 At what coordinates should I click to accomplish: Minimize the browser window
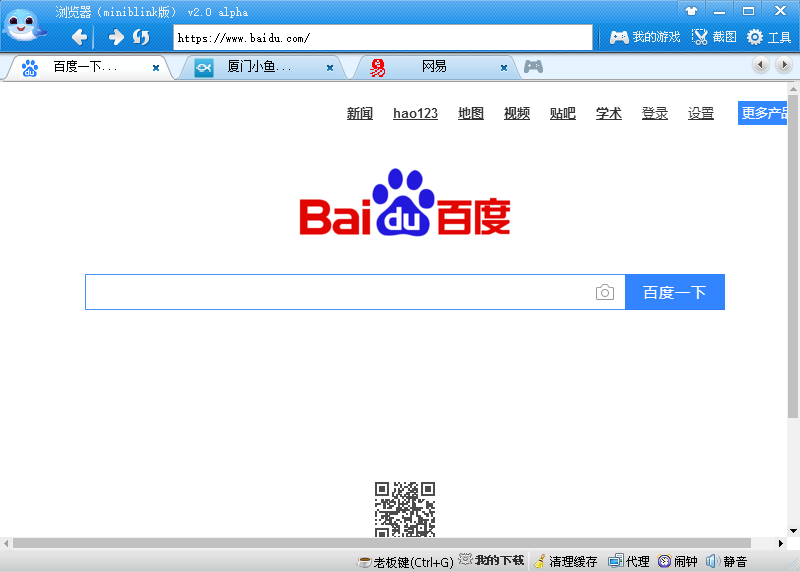point(719,11)
